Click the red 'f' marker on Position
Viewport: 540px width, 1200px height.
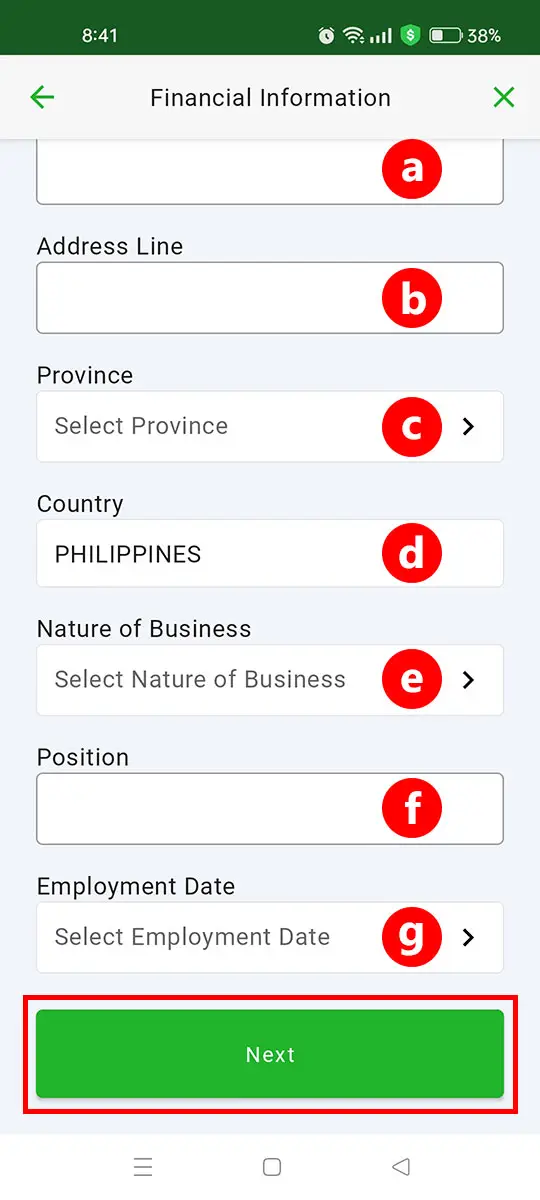(412, 808)
